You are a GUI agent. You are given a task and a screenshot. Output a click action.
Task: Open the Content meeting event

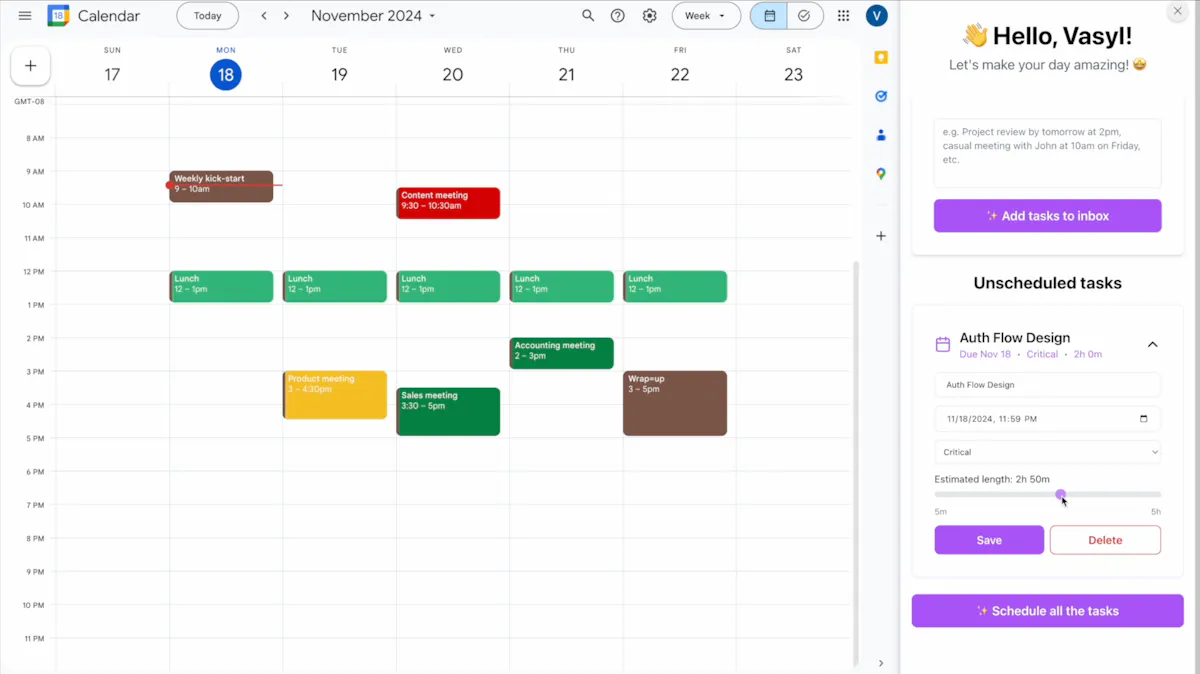(448, 203)
